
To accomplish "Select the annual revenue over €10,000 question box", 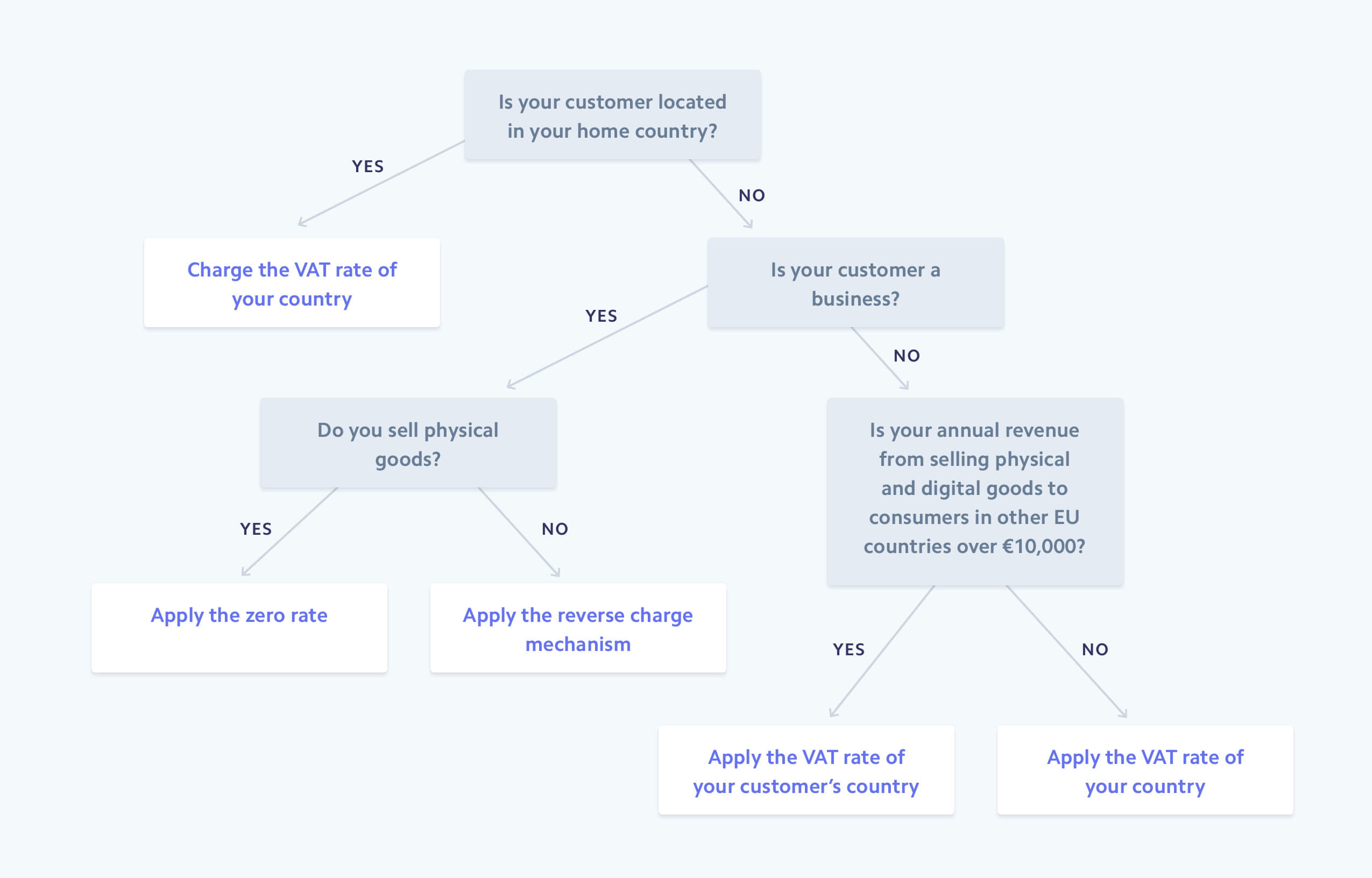I will click(975, 490).
